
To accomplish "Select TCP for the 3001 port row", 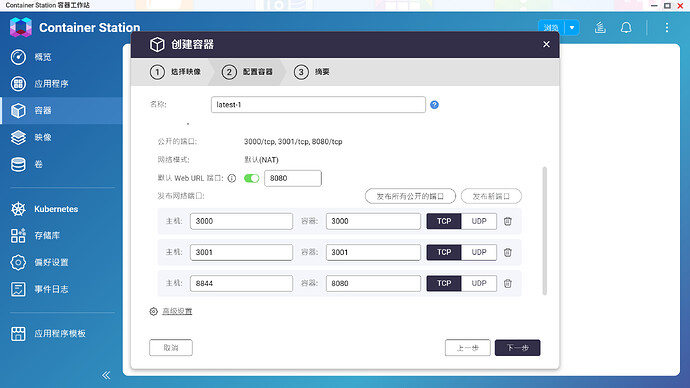I will click(x=444, y=253).
